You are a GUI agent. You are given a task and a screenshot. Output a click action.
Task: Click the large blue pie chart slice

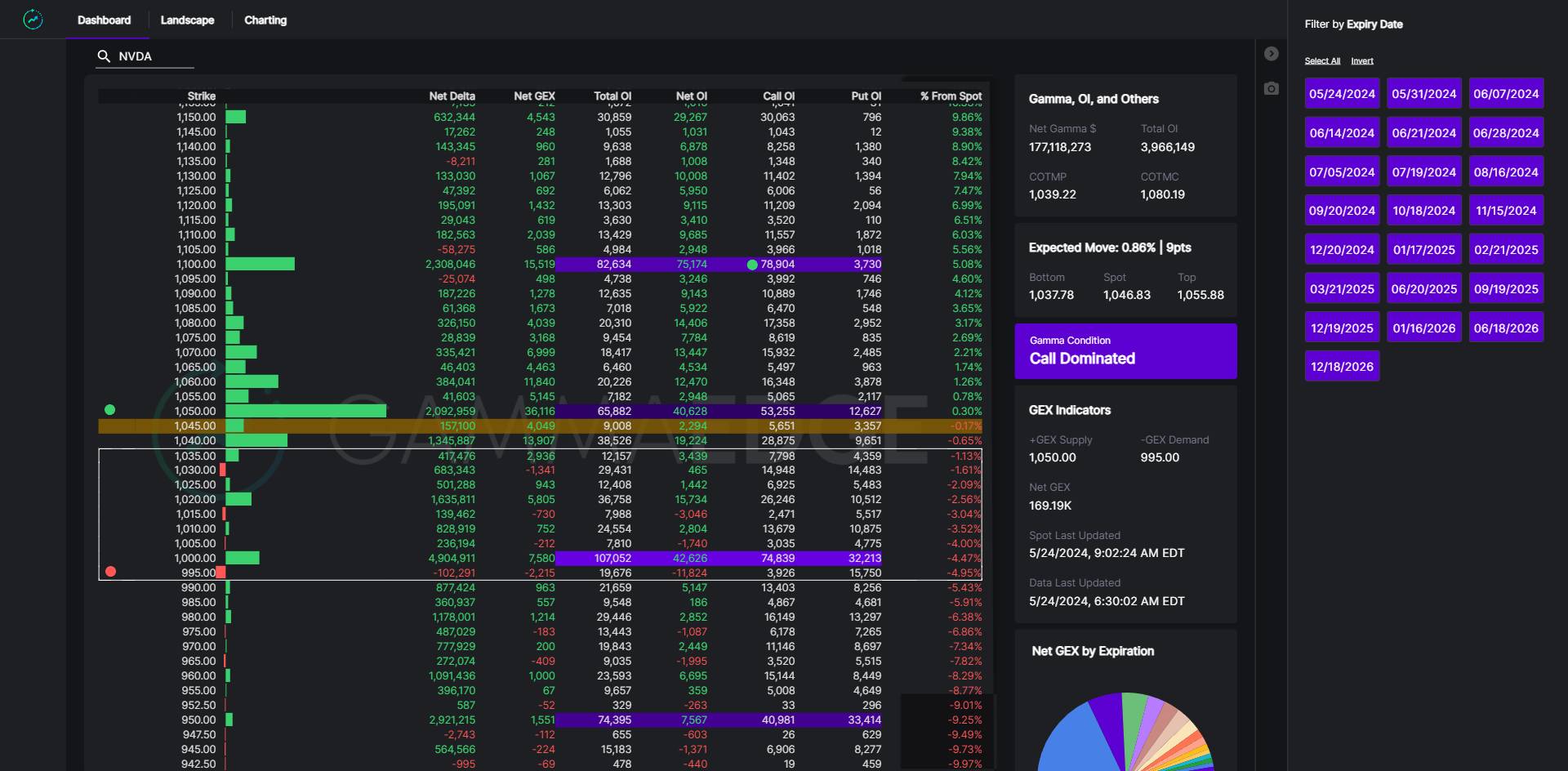pyautogui.click(x=1068, y=743)
